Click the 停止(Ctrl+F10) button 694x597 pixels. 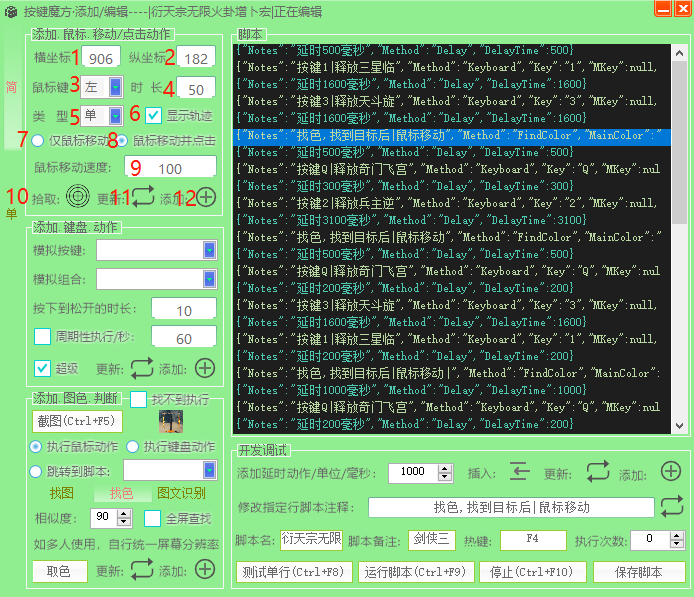pos(532,572)
